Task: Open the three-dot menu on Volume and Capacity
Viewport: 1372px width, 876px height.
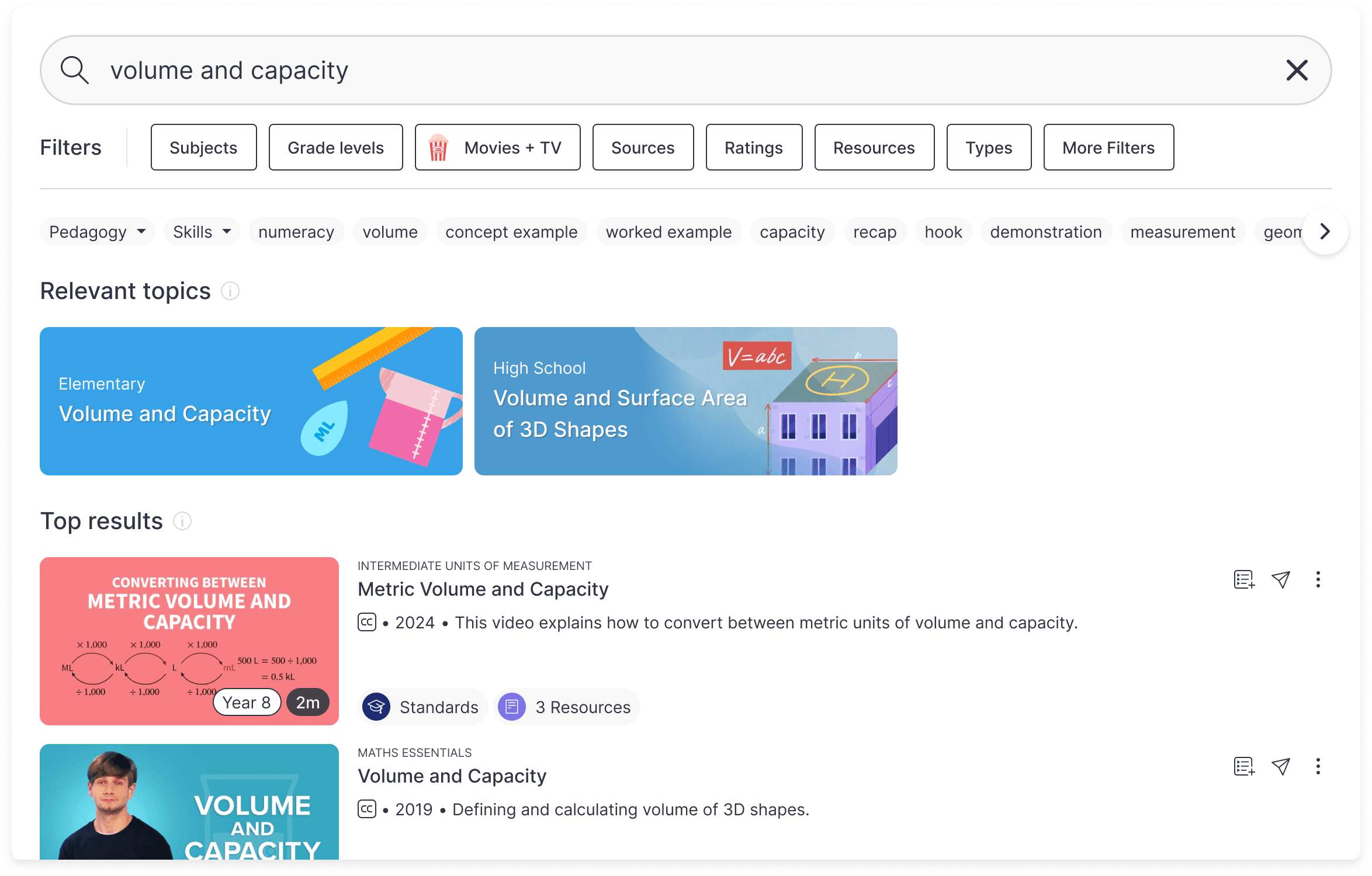Action: [1318, 766]
